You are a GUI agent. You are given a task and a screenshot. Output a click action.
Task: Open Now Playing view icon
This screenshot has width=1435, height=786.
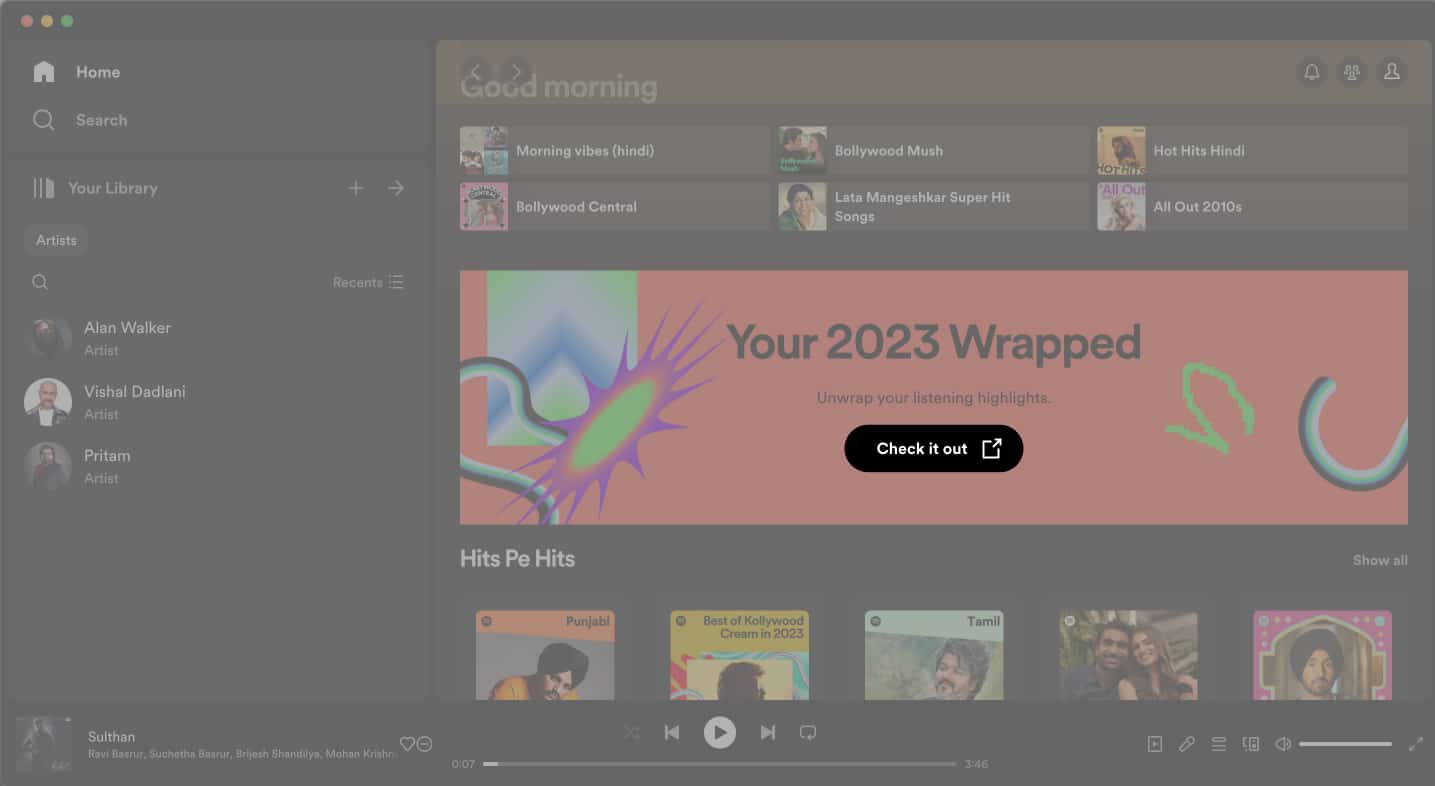coord(1155,744)
